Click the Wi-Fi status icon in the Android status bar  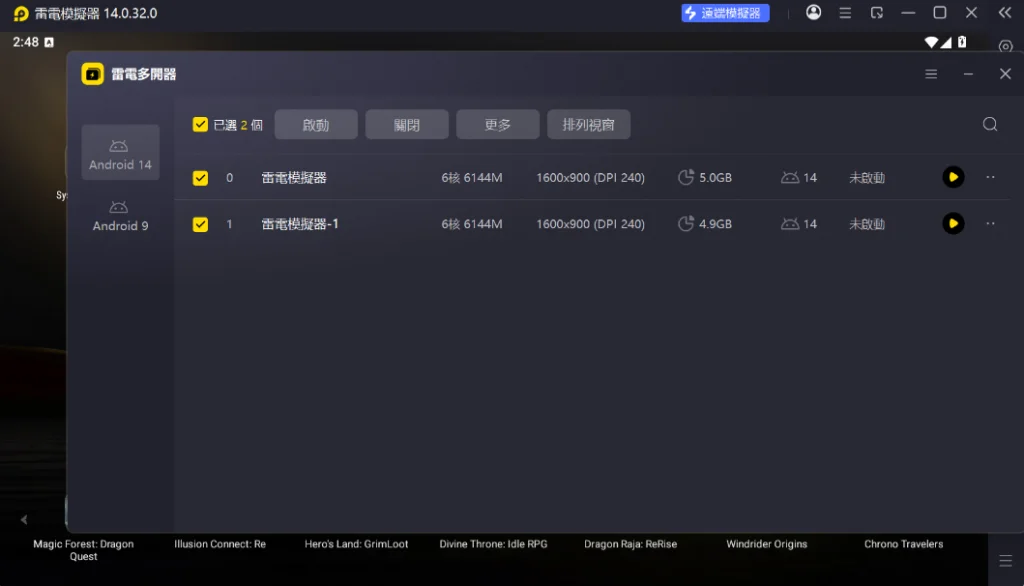point(931,42)
